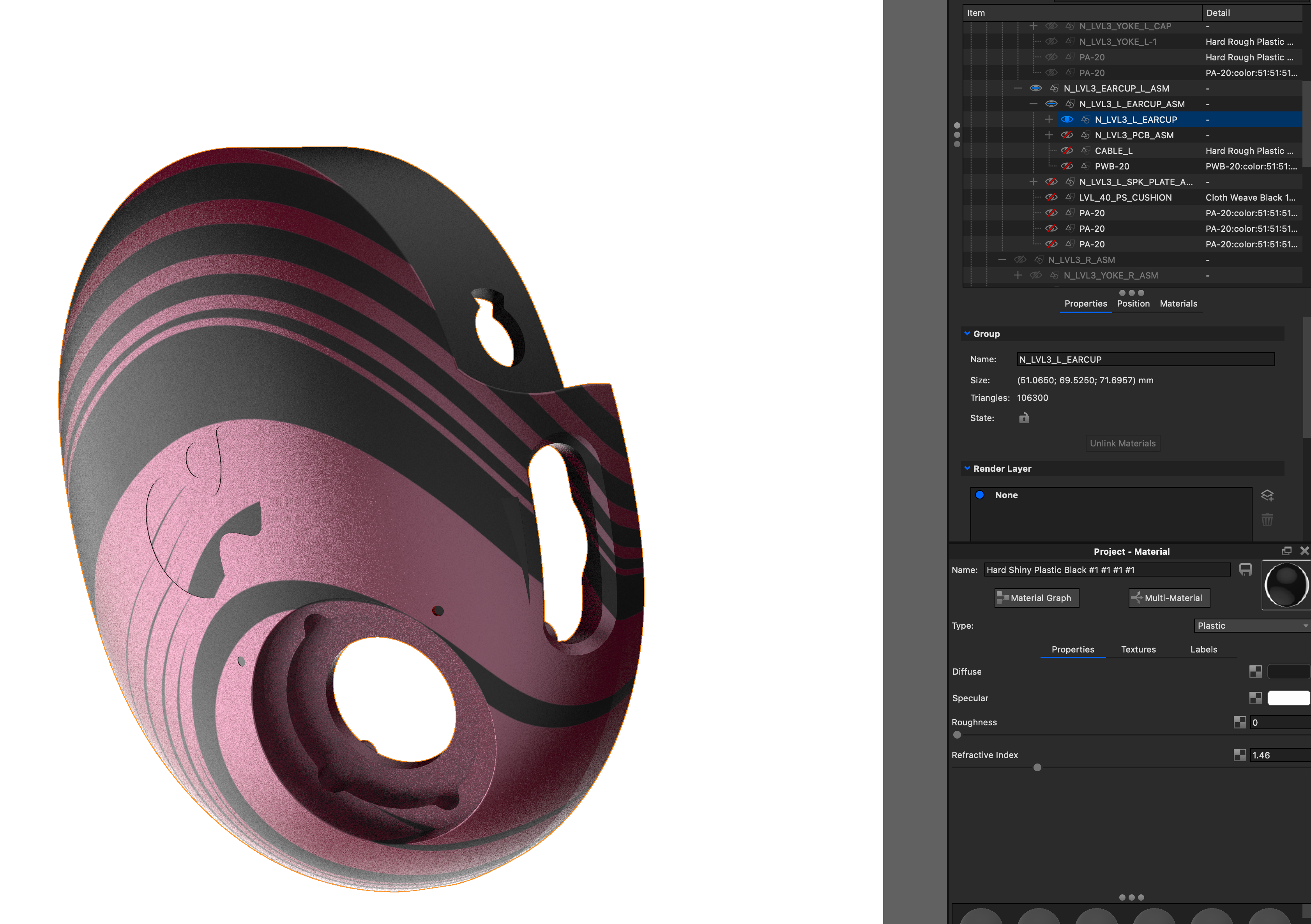Hide the N_LVL3_L_EARCUP part
Image resolution: width=1311 pixels, height=924 pixels.
1067,119
